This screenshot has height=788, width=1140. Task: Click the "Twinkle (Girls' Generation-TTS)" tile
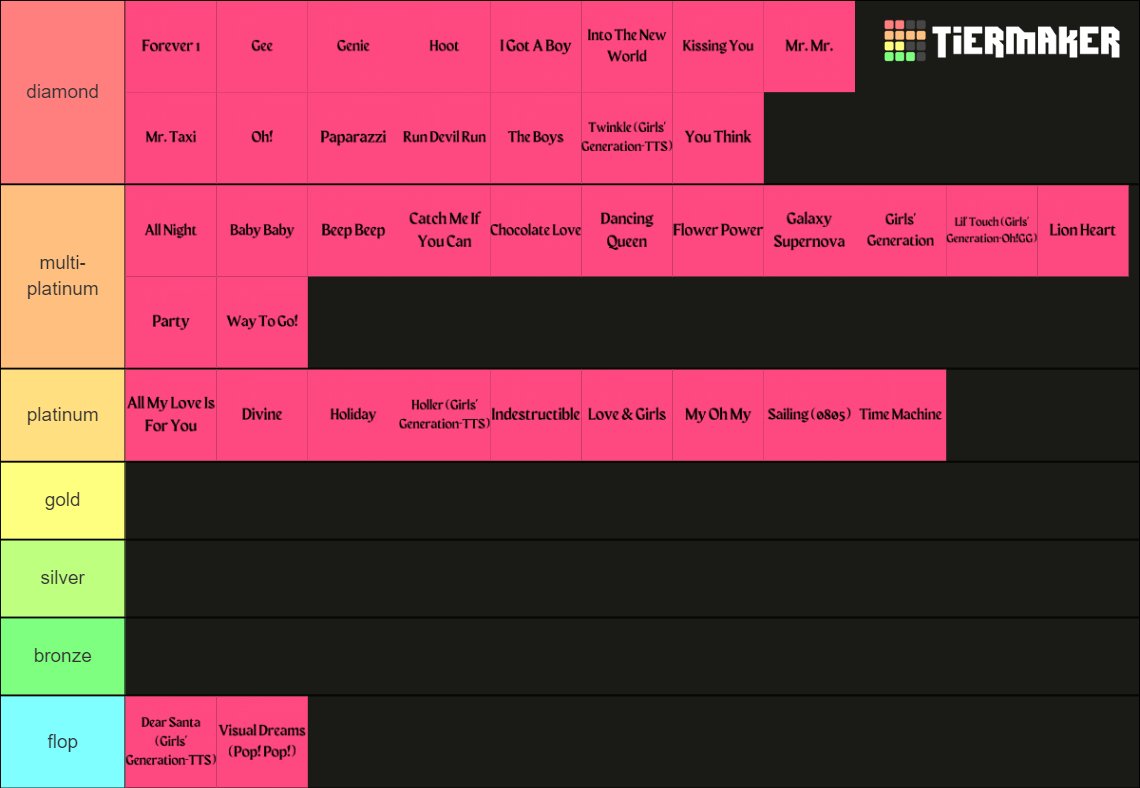click(627, 137)
